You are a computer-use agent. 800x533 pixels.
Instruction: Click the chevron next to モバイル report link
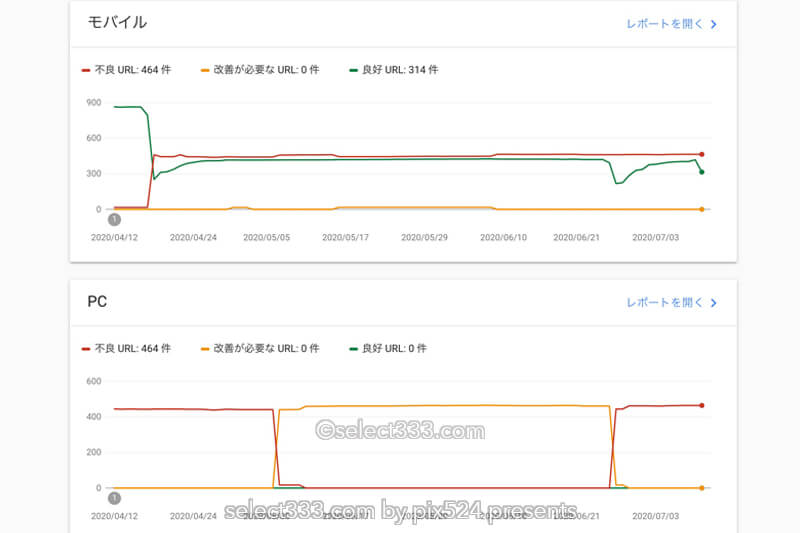[713, 24]
